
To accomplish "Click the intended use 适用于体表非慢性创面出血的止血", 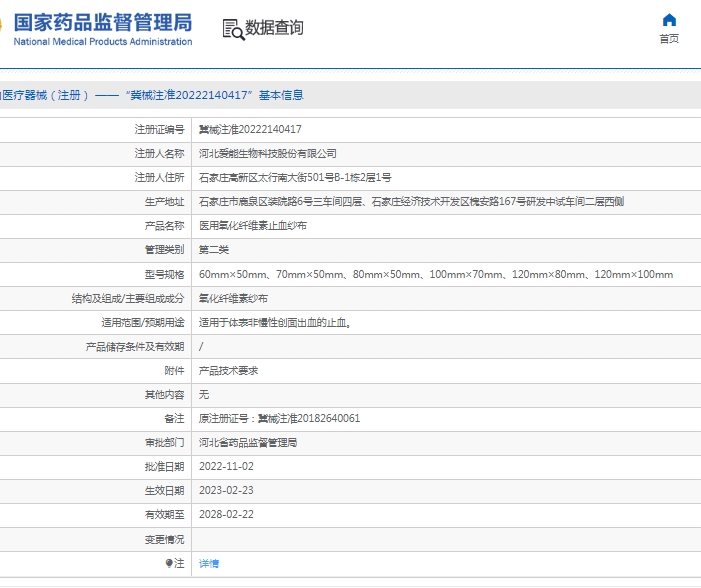I will (x=274, y=323).
